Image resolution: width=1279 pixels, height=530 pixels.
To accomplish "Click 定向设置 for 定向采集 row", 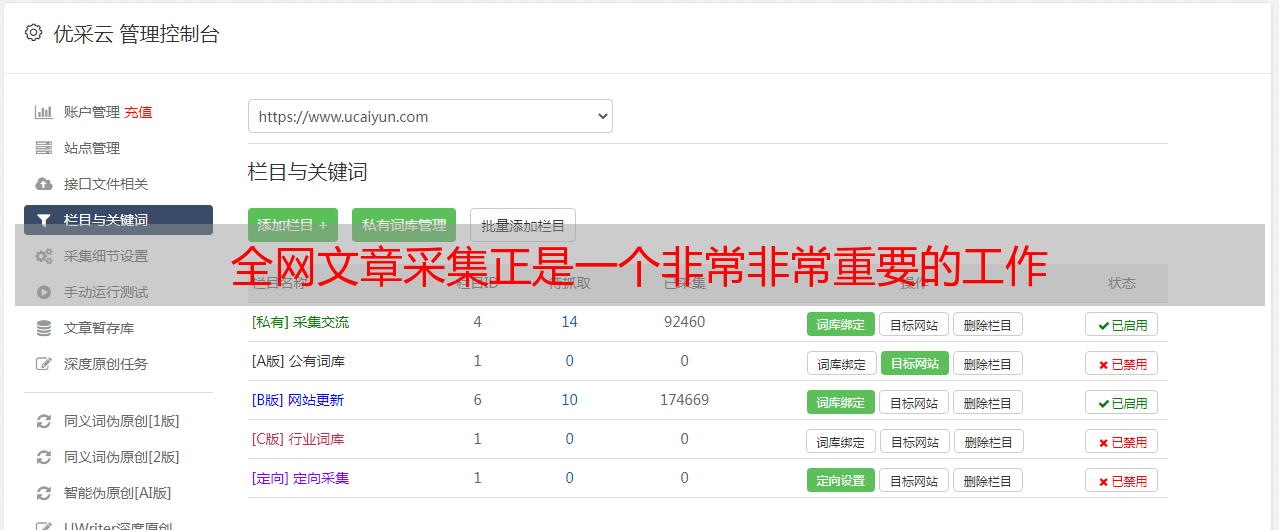I will [841, 480].
